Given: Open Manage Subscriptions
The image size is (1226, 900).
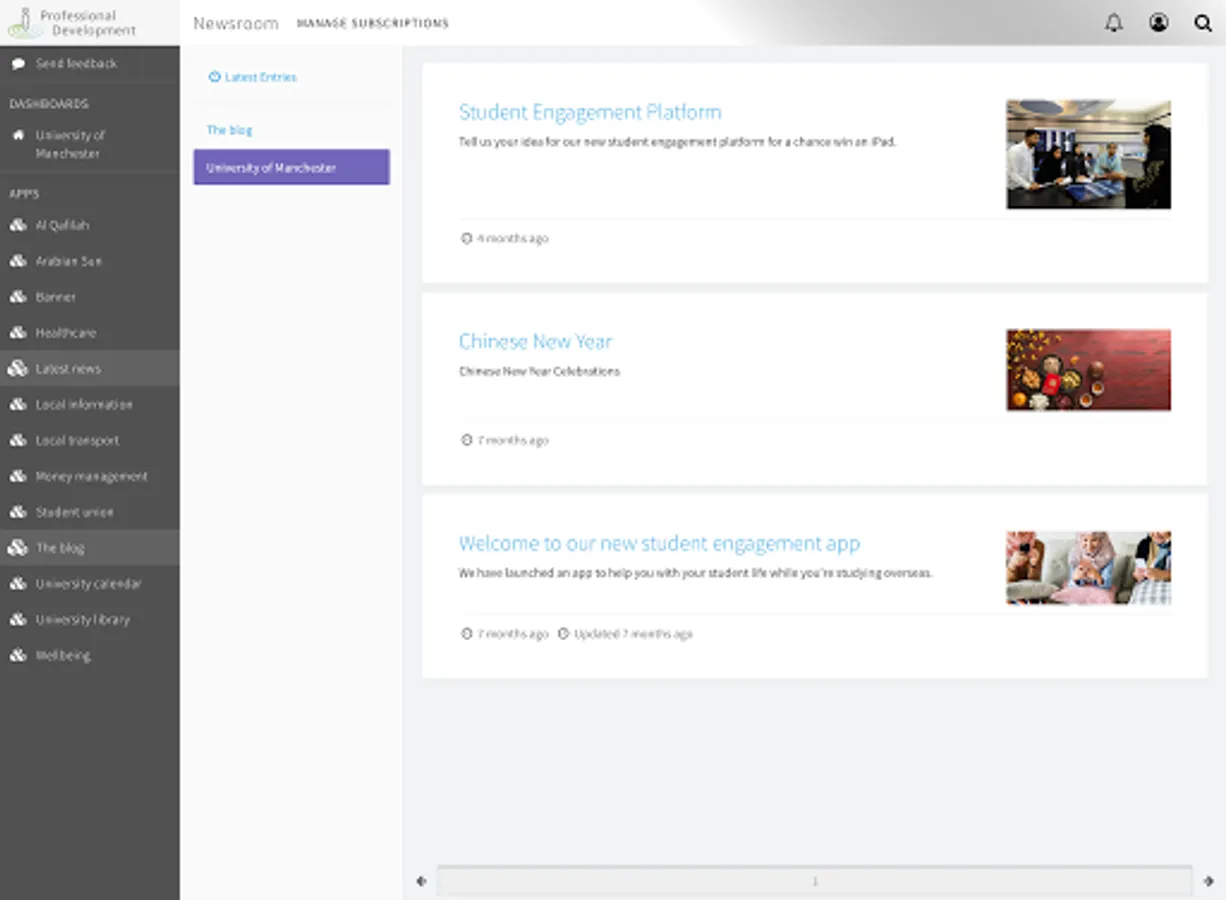Looking at the screenshot, I should (373, 23).
